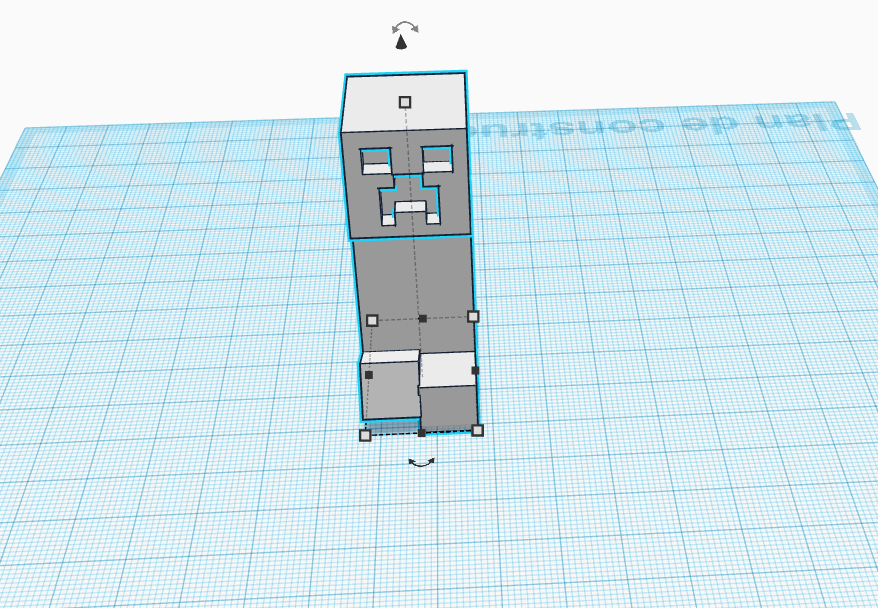Select the front-right white corner resize handle
This screenshot has width=878, height=608.
point(478,430)
